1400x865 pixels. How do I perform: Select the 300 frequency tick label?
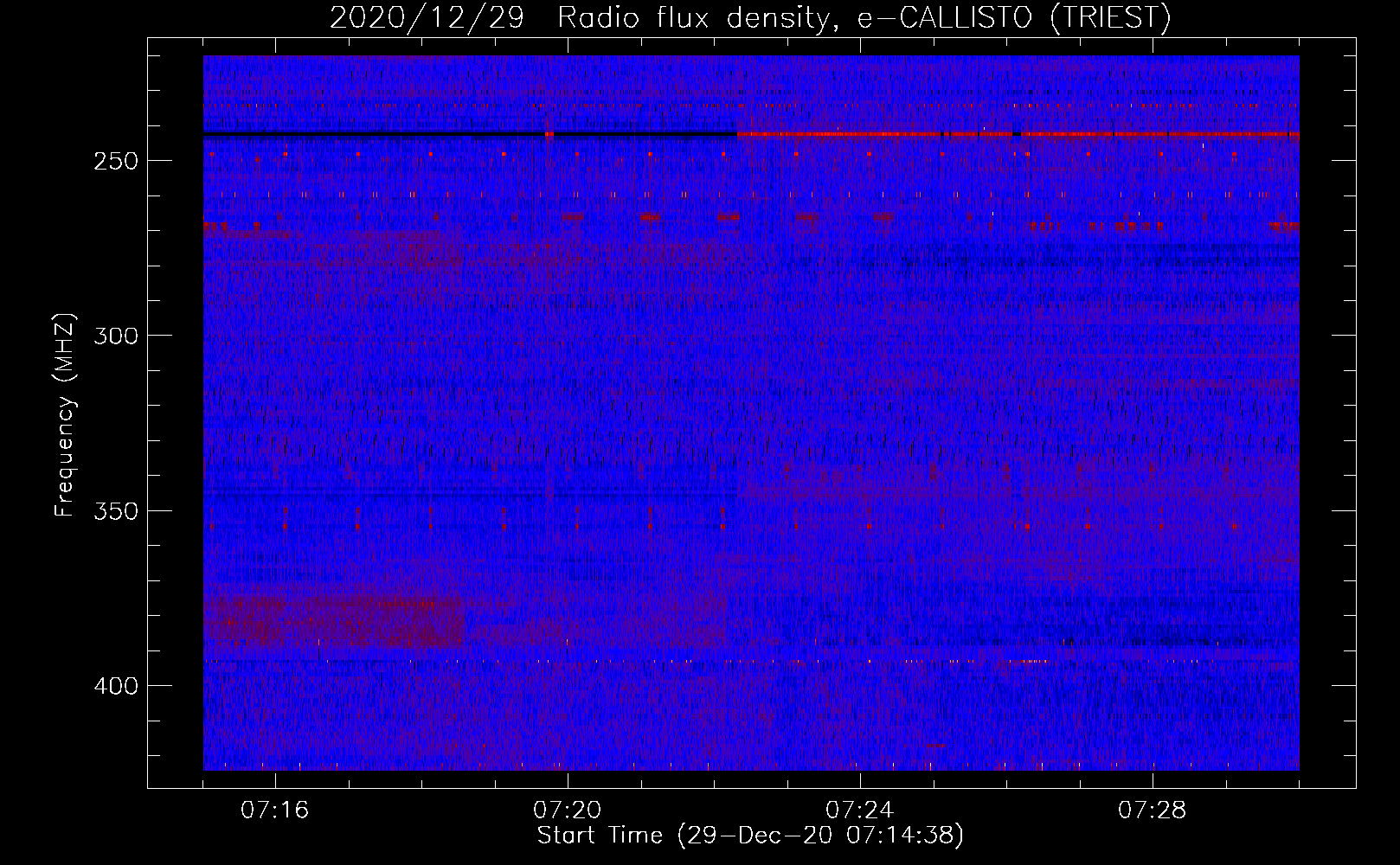point(116,336)
